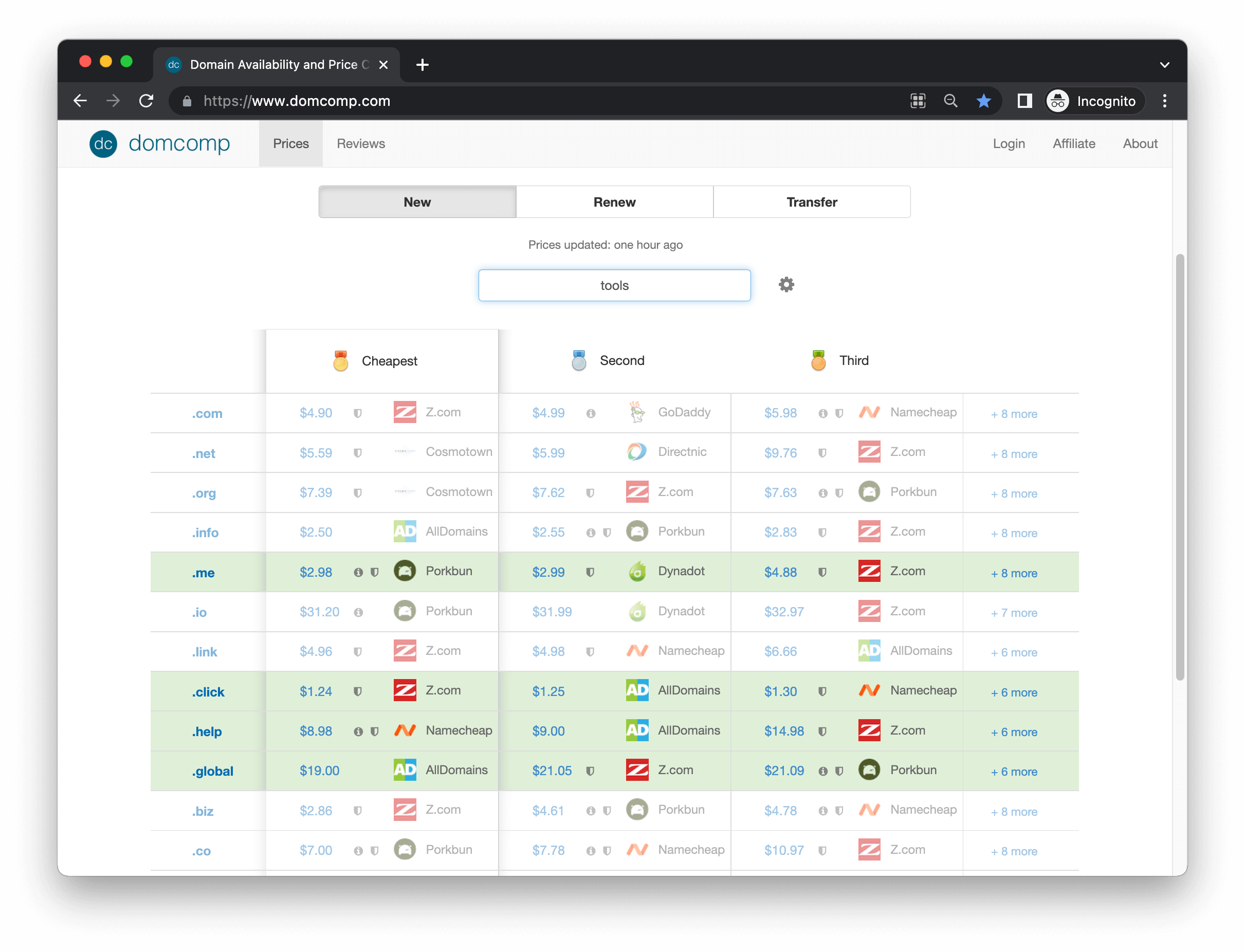Focus the domain search field containing 'tools'
The image size is (1245, 952).
pos(614,285)
